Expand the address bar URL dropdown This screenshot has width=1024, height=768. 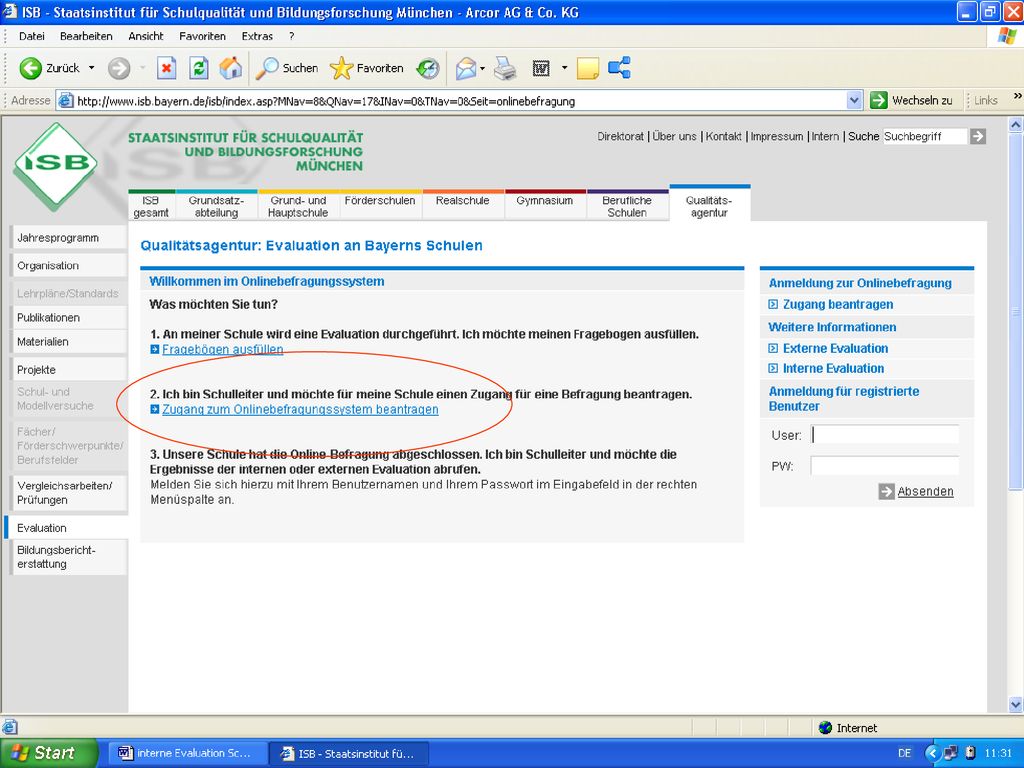[854, 101]
